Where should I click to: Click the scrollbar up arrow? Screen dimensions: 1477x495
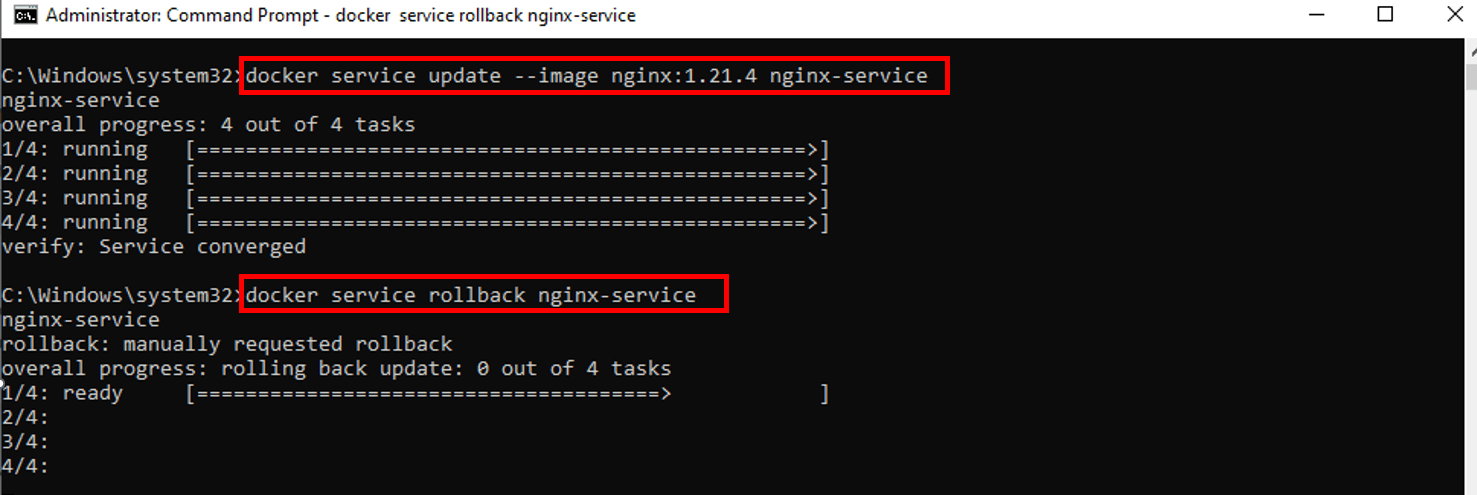point(1470,48)
